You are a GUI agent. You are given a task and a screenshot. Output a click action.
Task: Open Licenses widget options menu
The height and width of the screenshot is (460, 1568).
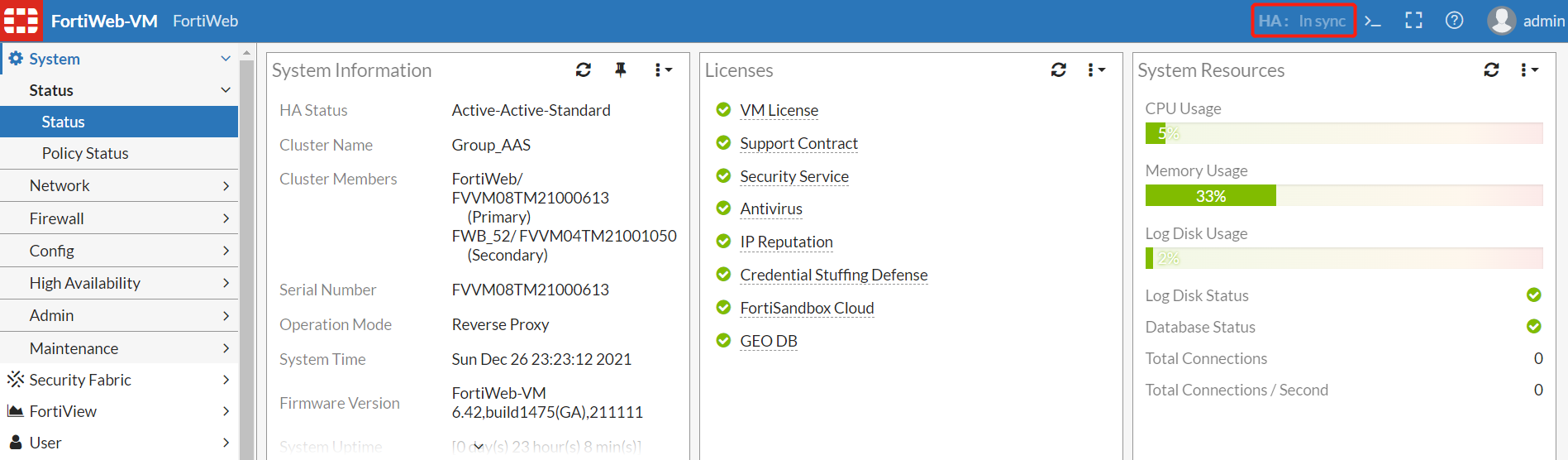tap(1096, 70)
